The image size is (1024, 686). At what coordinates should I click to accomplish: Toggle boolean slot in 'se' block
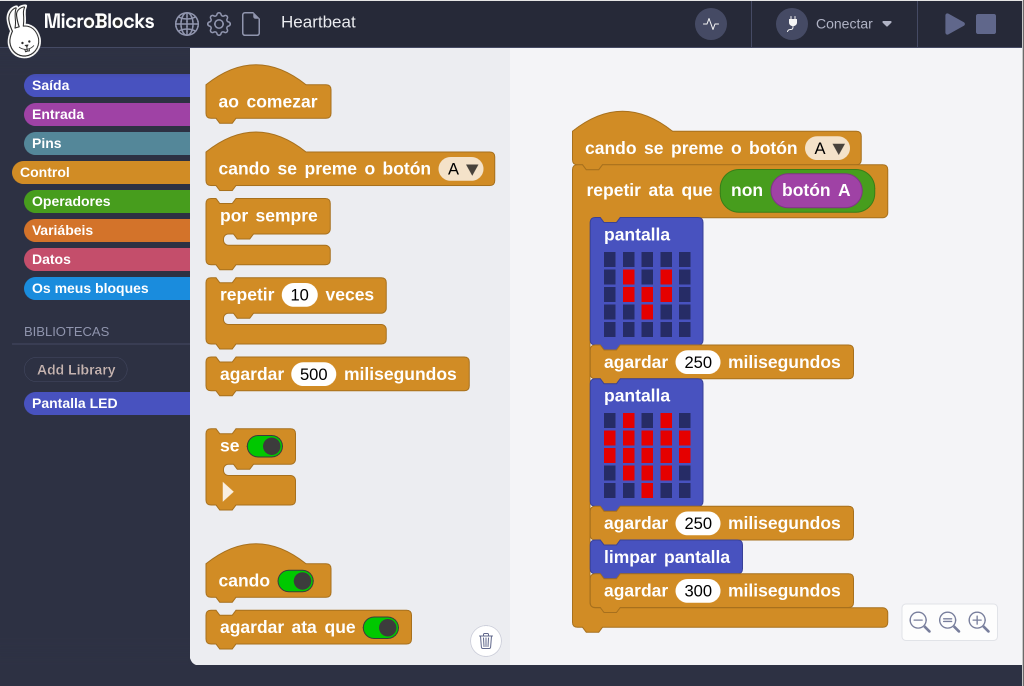click(264, 446)
